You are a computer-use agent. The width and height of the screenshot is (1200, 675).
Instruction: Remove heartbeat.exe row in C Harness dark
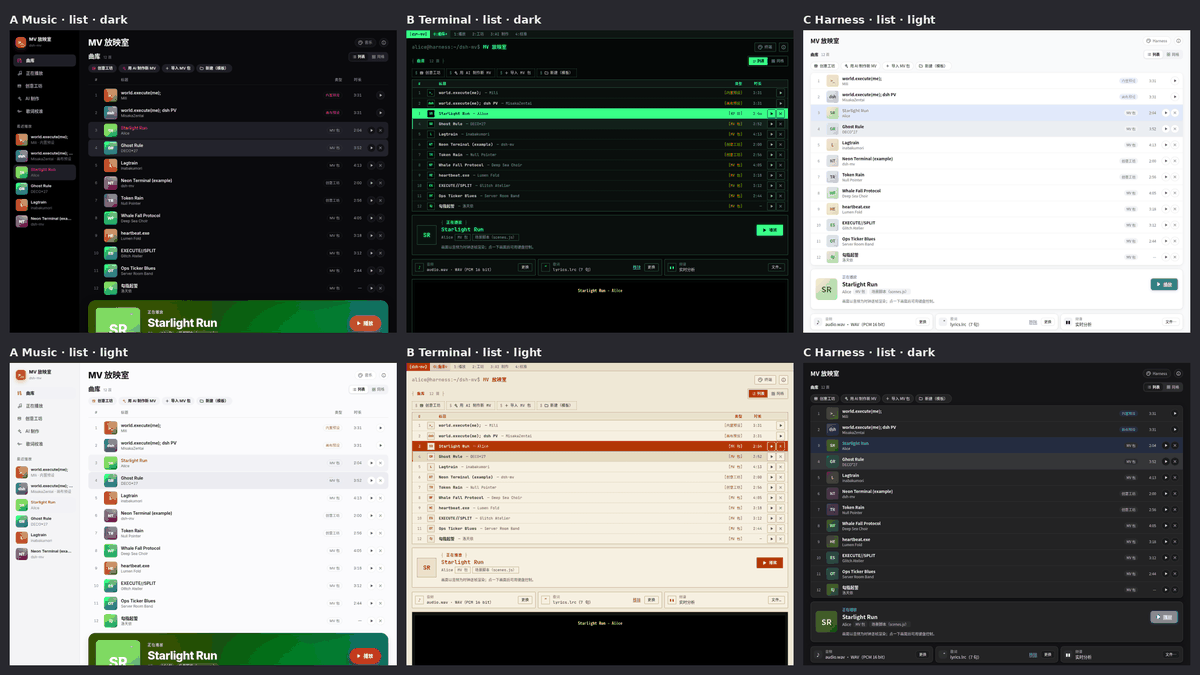tap(1175, 541)
